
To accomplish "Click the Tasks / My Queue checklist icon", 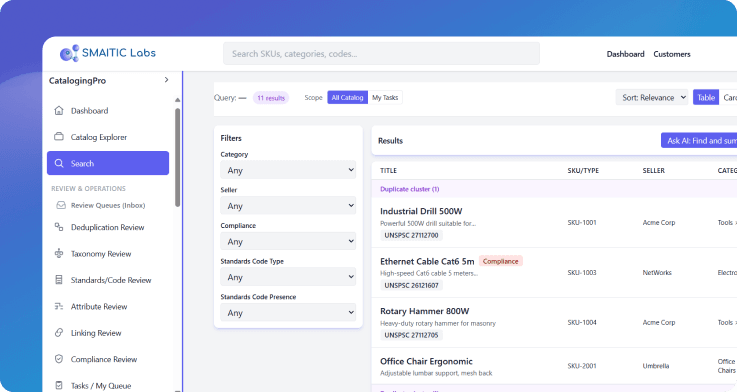I will pyautogui.click(x=59, y=385).
